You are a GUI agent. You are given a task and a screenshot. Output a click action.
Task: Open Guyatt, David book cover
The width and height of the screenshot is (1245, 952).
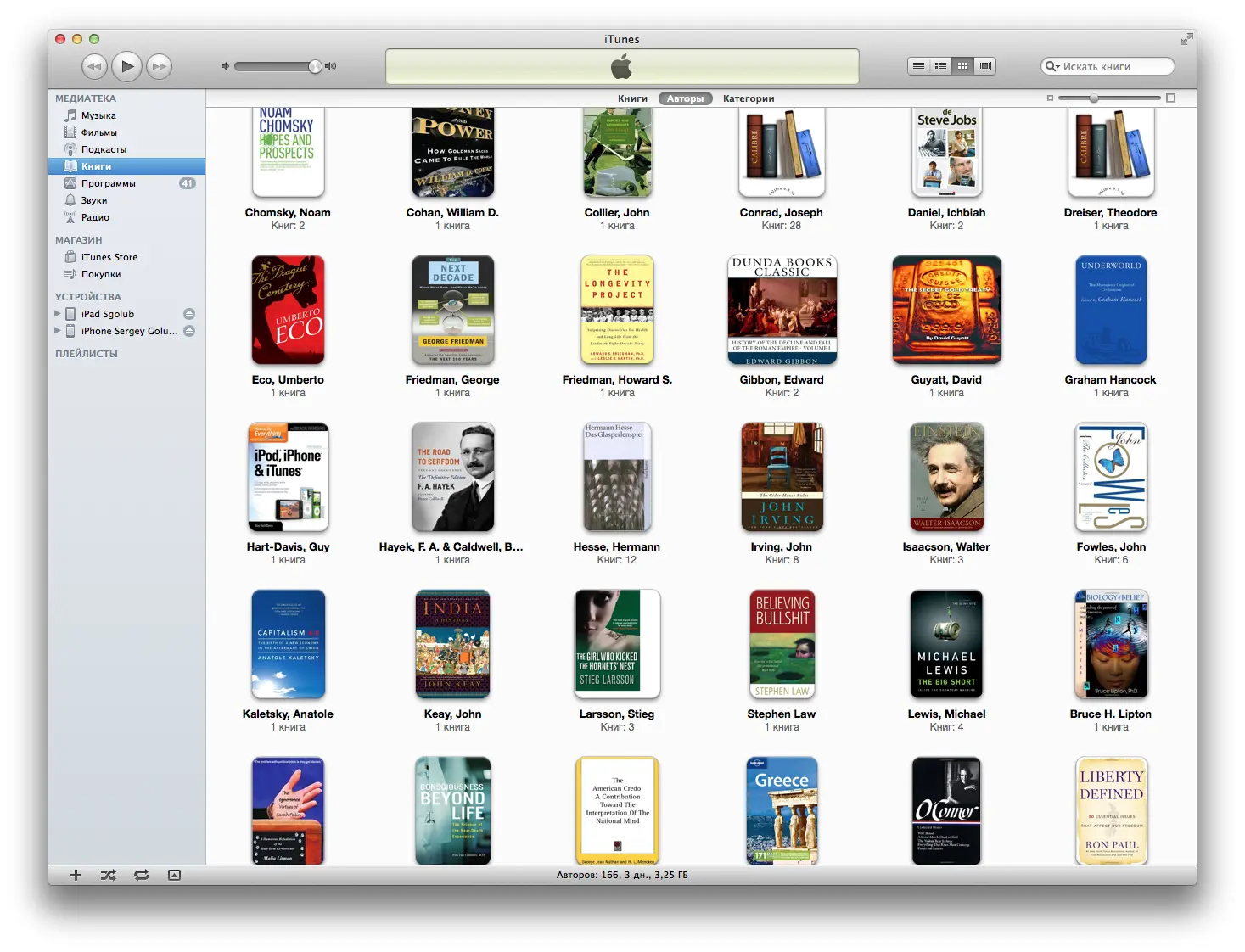click(946, 310)
